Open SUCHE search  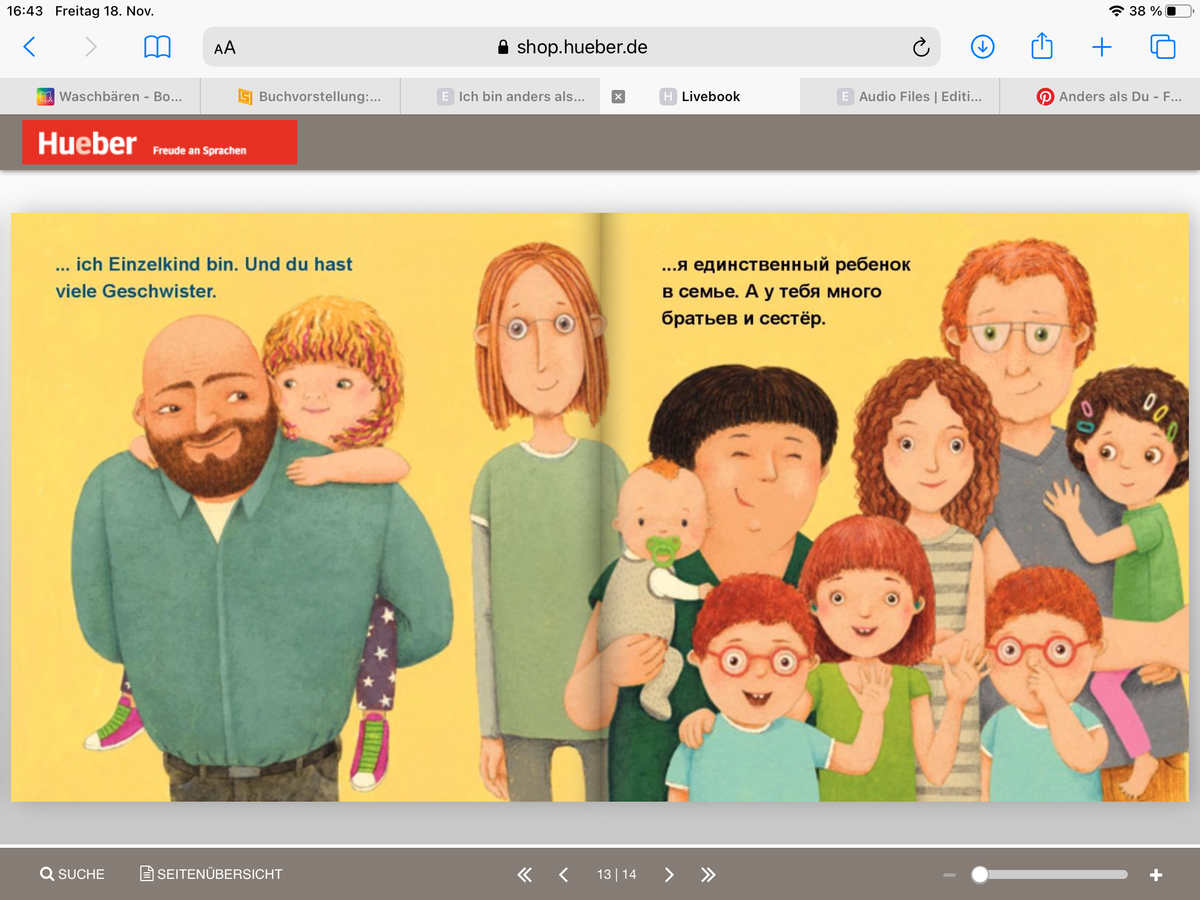point(72,874)
